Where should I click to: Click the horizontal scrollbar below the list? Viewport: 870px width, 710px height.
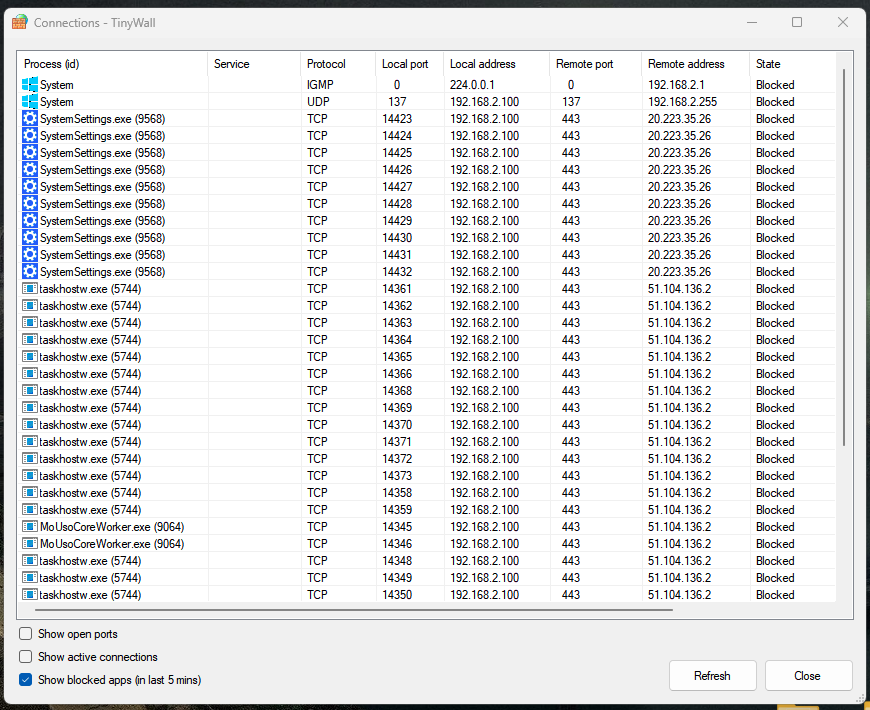[353, 610]
